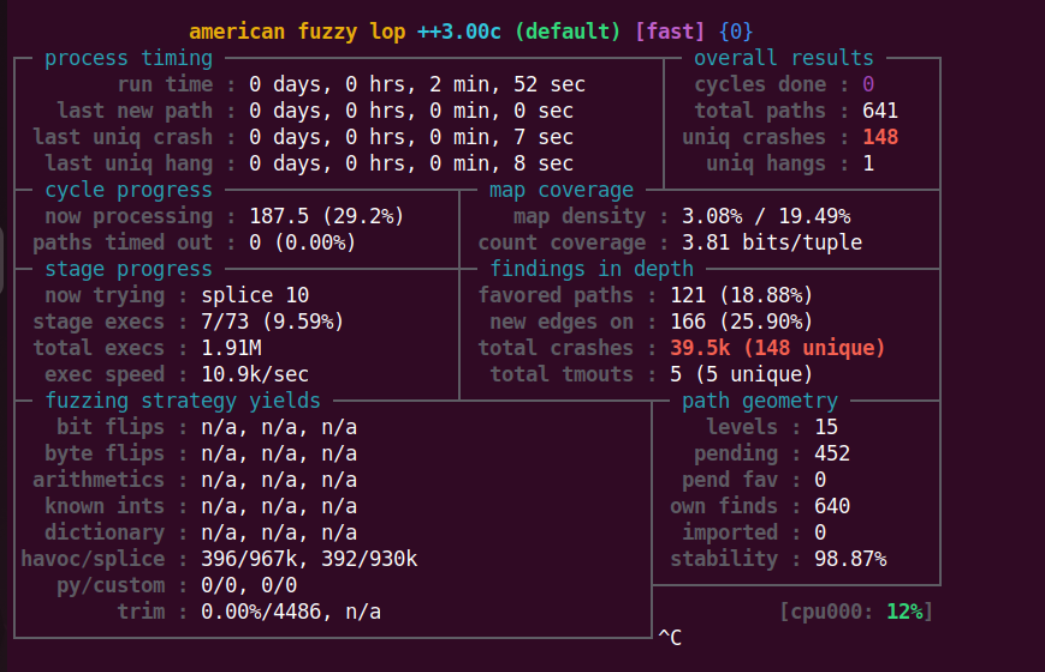
Task: Click the map density value '3.08% / 19.49%'
Action: click(765, 216)
